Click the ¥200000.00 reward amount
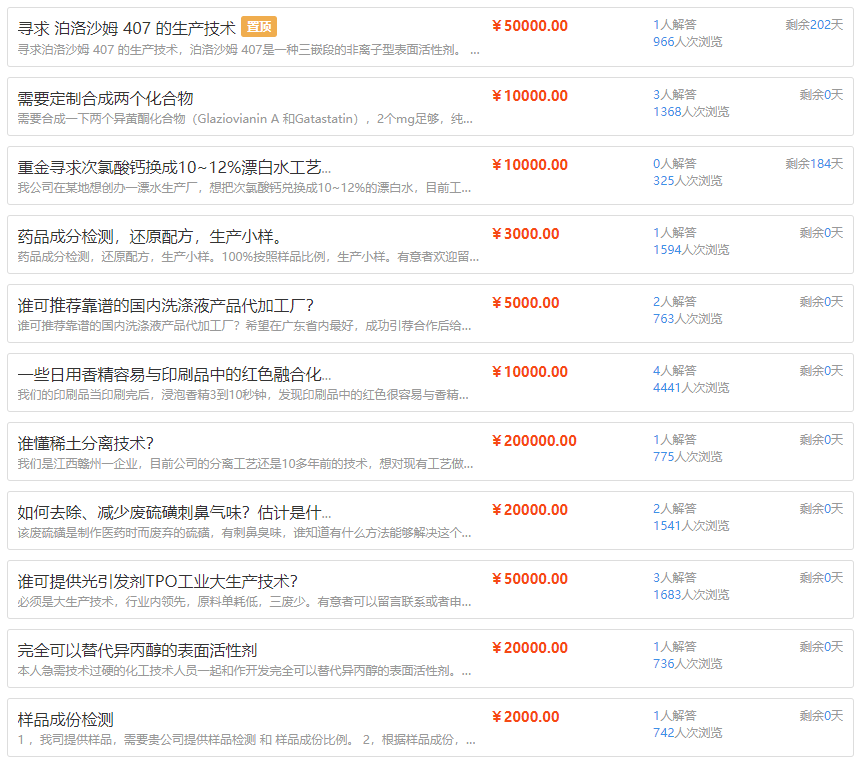This screenshot has width=864, height=763. click(x=534, y=441)
